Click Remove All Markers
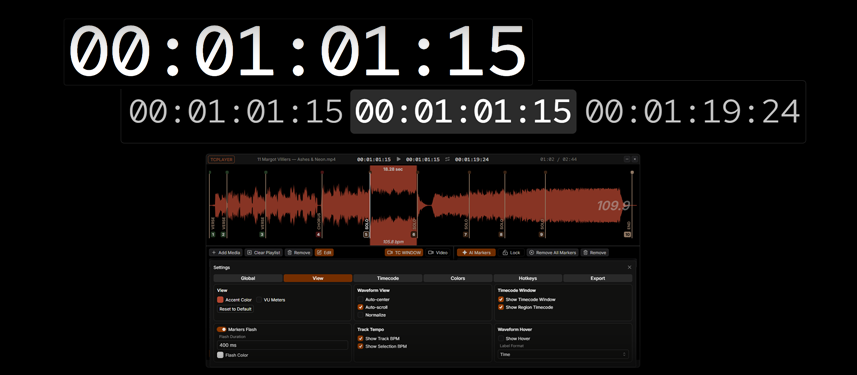The image size is (857, 375). pos(552,253)
